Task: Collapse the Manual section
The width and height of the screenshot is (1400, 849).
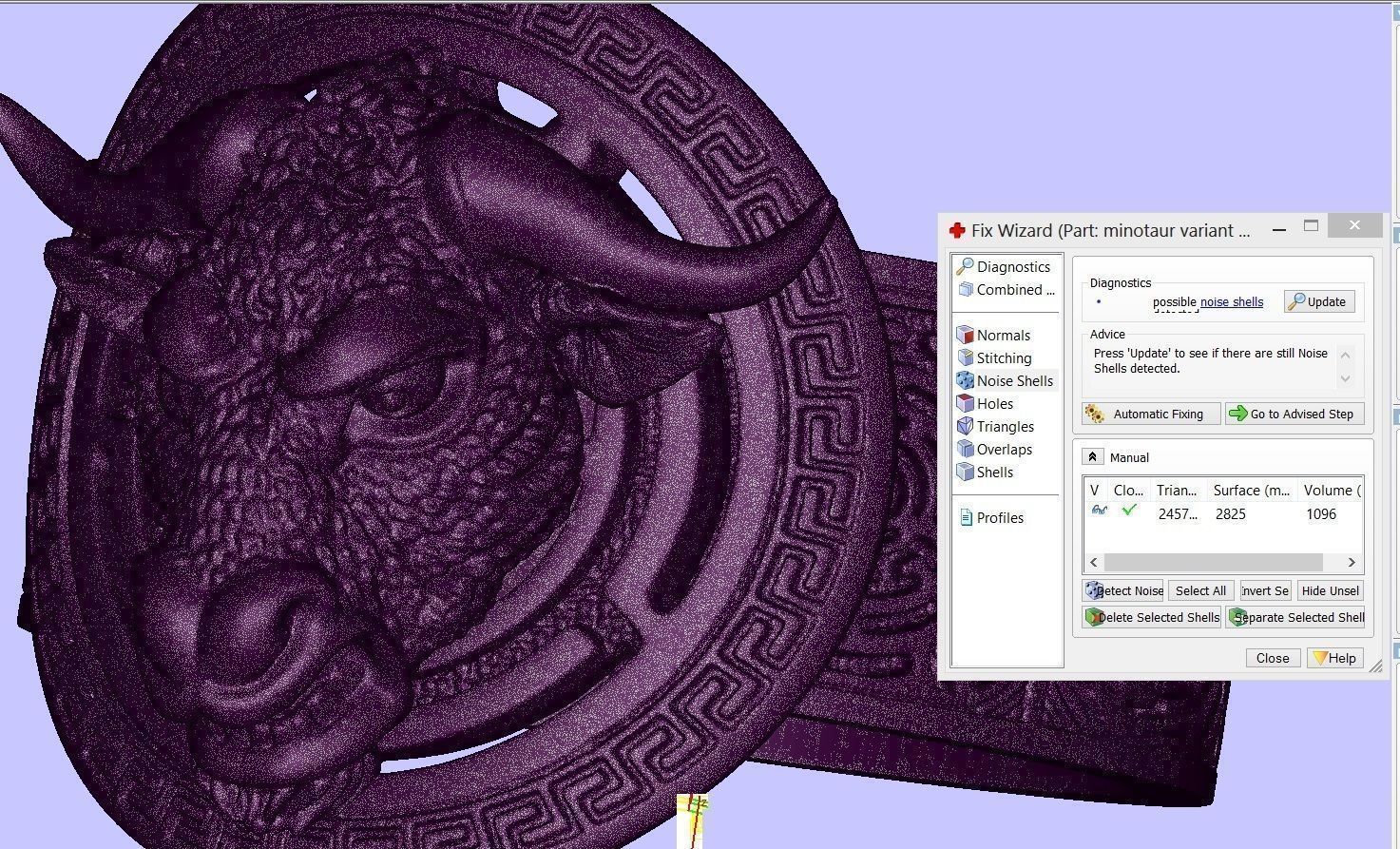Action: (1092, 457)
